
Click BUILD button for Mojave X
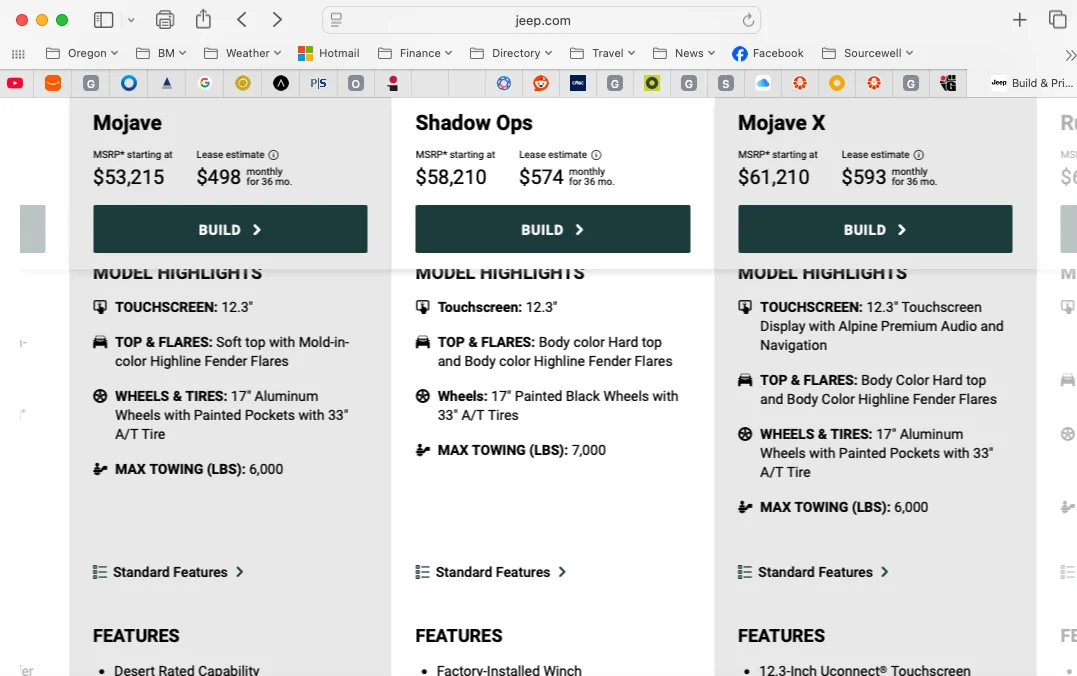tap(875, 229)
